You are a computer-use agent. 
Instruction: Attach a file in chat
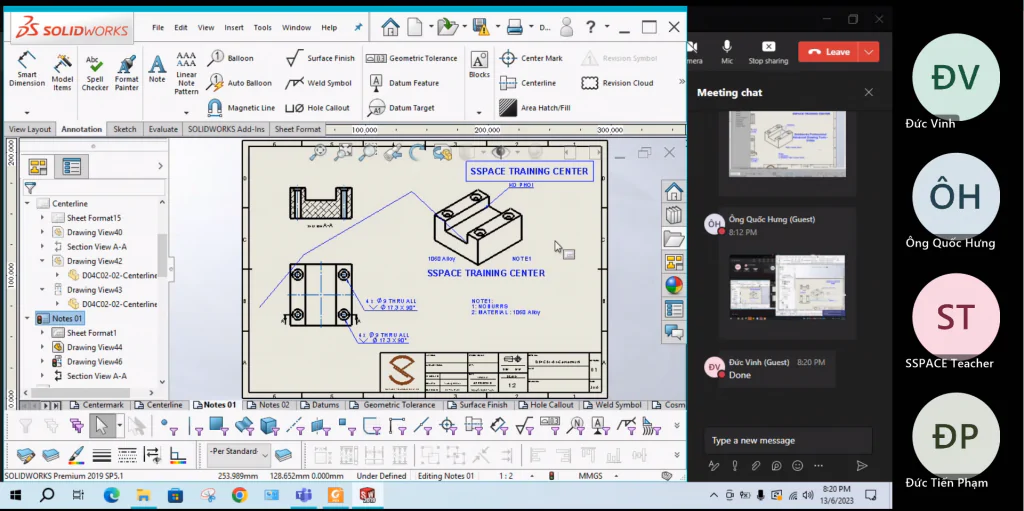tap(756, 466)
